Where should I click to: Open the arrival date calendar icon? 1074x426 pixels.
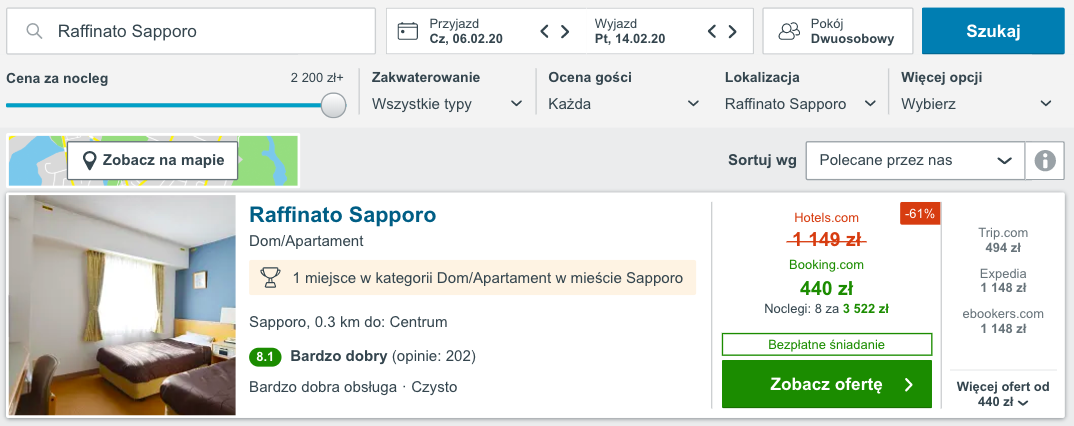407,31
